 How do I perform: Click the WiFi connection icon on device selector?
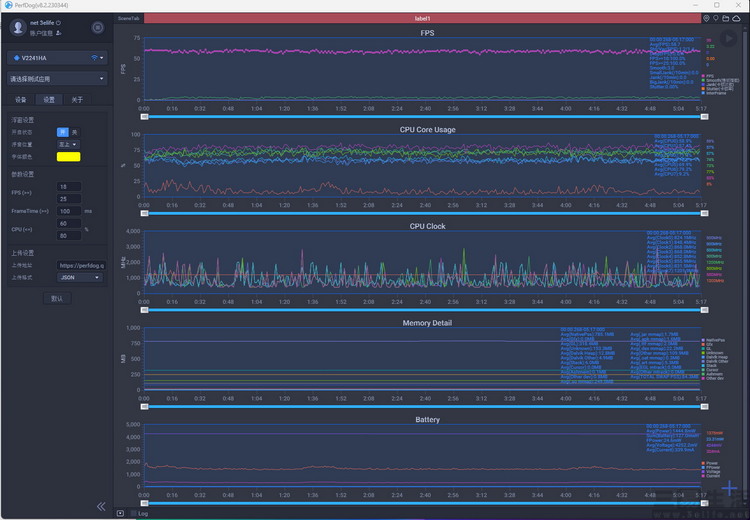94,58
